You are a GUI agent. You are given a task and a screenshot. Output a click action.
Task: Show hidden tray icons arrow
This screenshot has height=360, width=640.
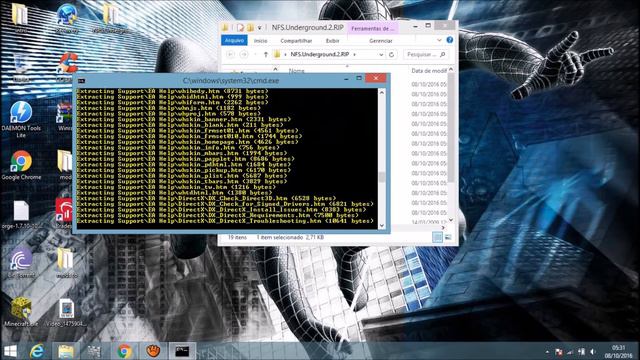547,352
